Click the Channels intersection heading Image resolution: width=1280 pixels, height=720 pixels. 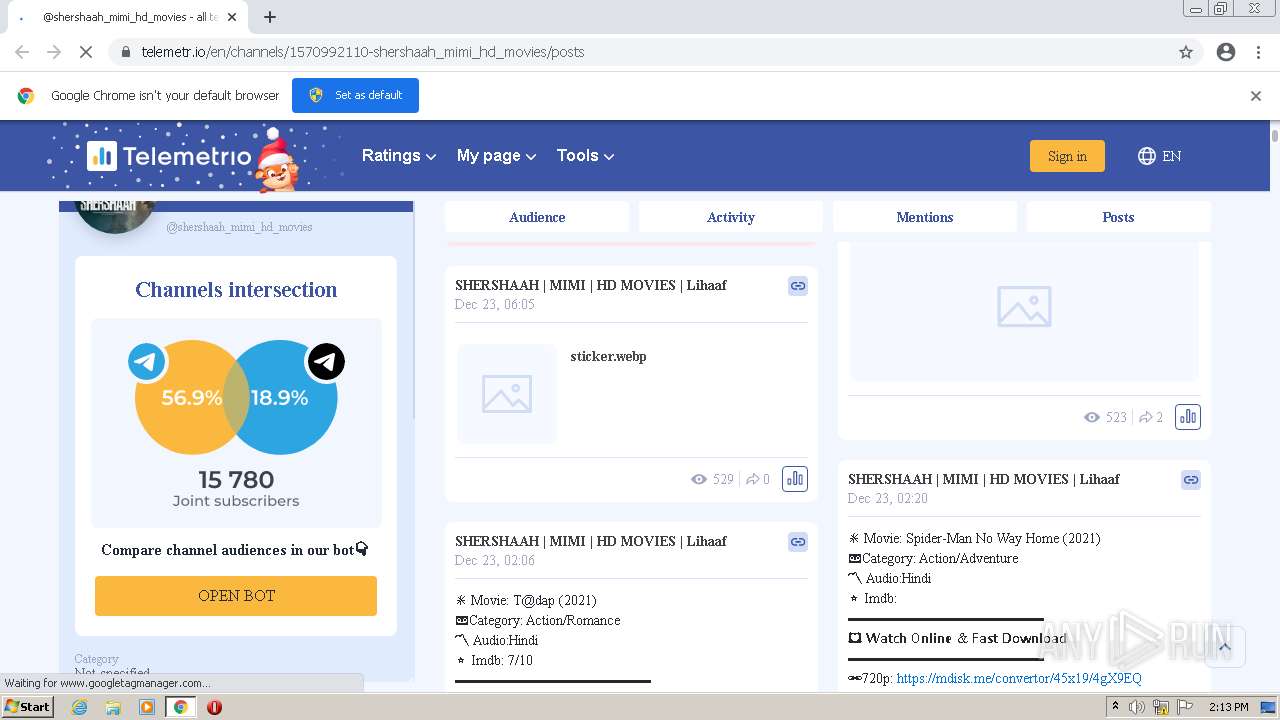pyautogui.click(x=236, y=290)
